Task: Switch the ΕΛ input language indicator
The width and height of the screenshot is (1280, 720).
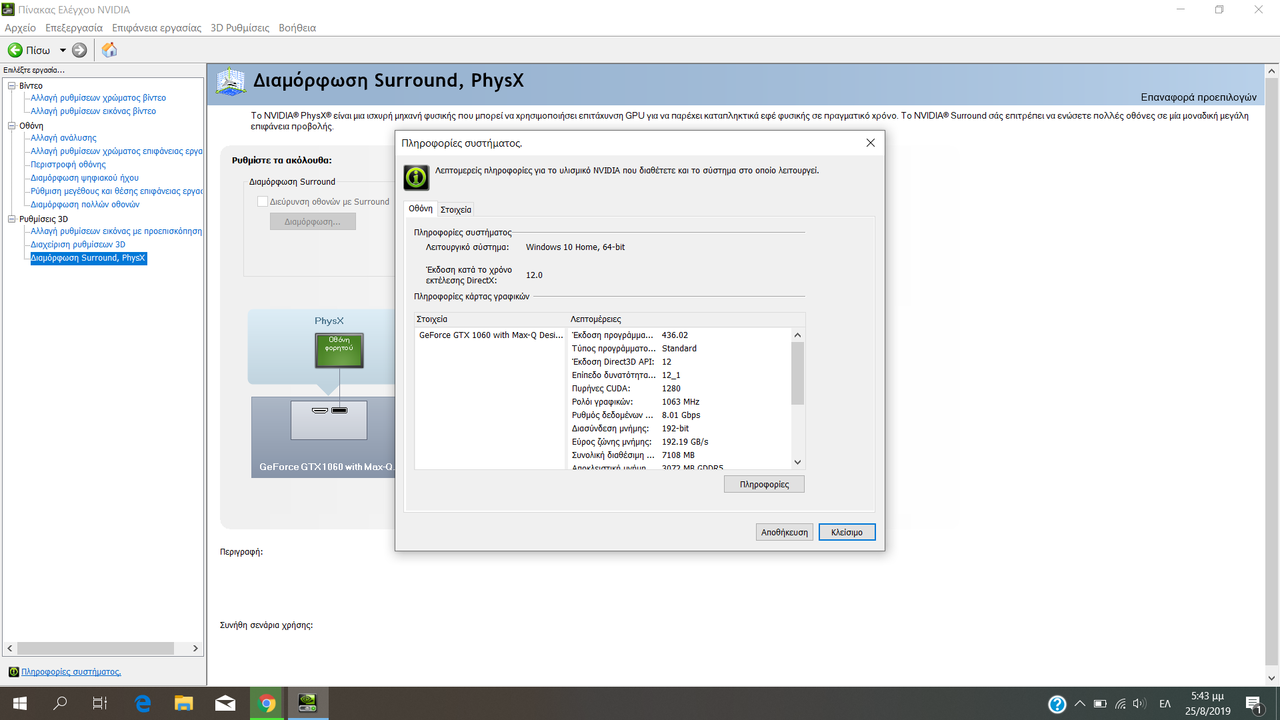Action: pos(1165,704)
